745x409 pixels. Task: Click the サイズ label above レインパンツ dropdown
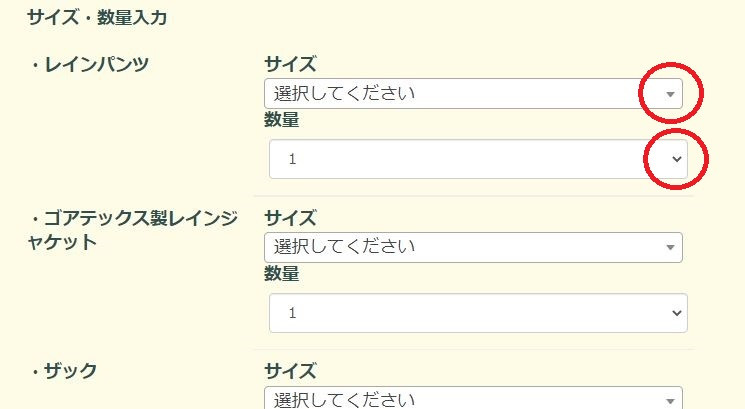(x=290, y=66)
